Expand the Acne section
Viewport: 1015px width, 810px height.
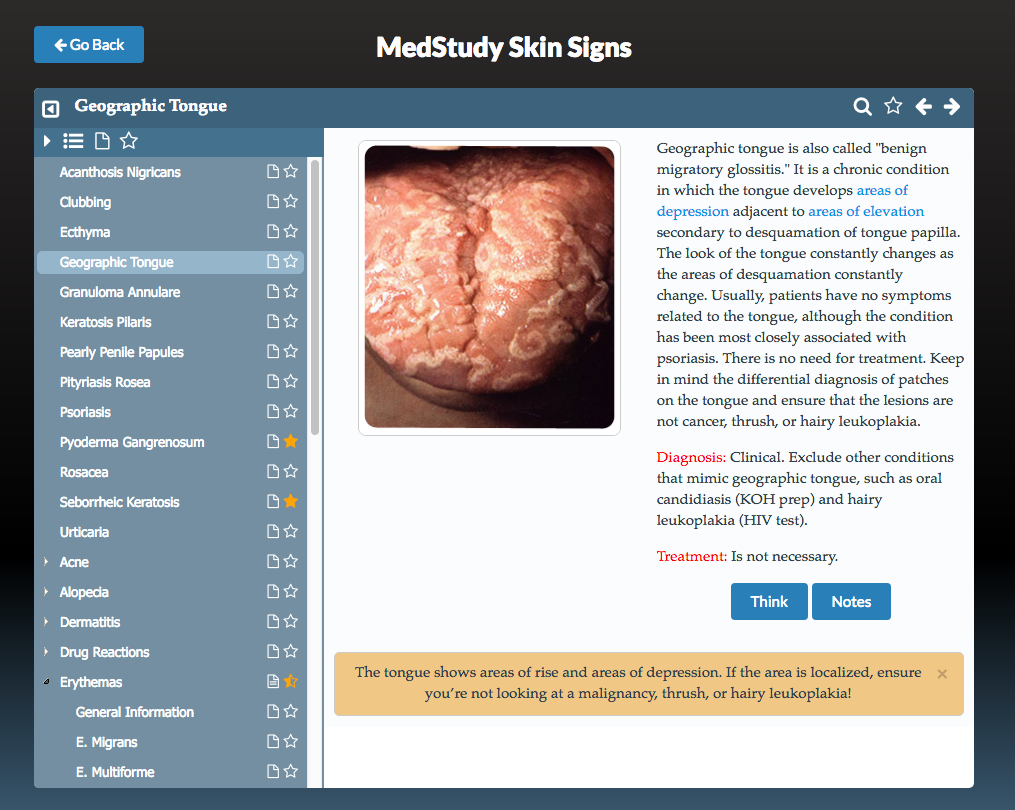[x=45, y=561]
